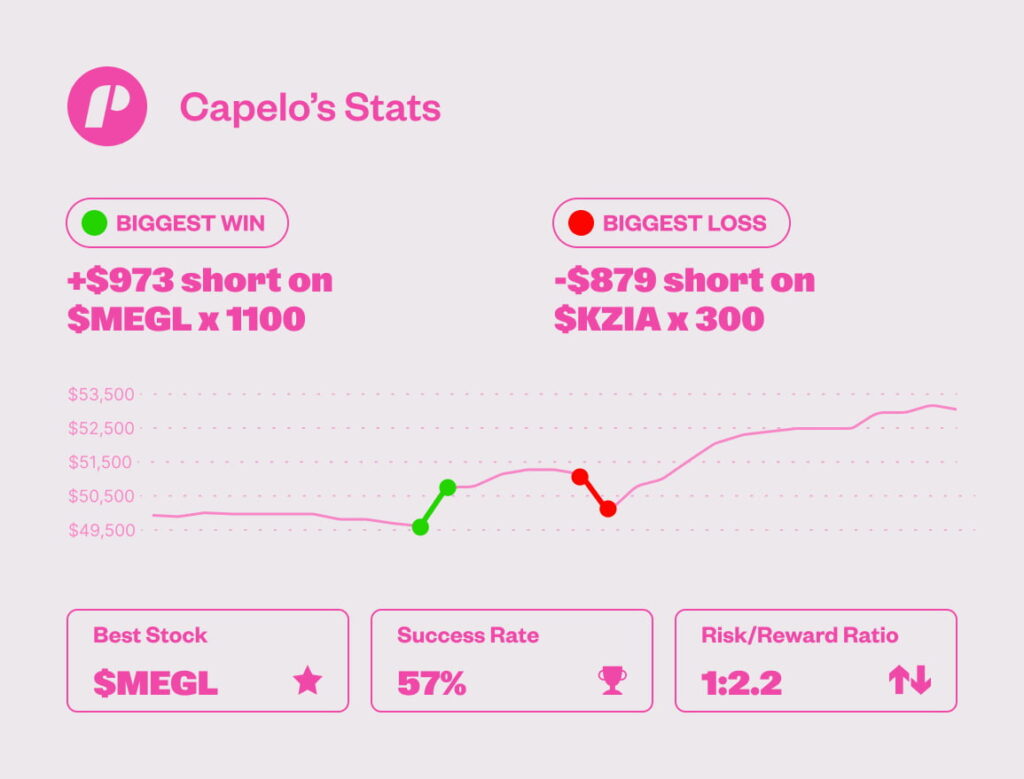Image resolution: width=1024 pixels, height=779 pixels.
Task: Click the -$879 short on $KZIA text
Action: point(684,300)
